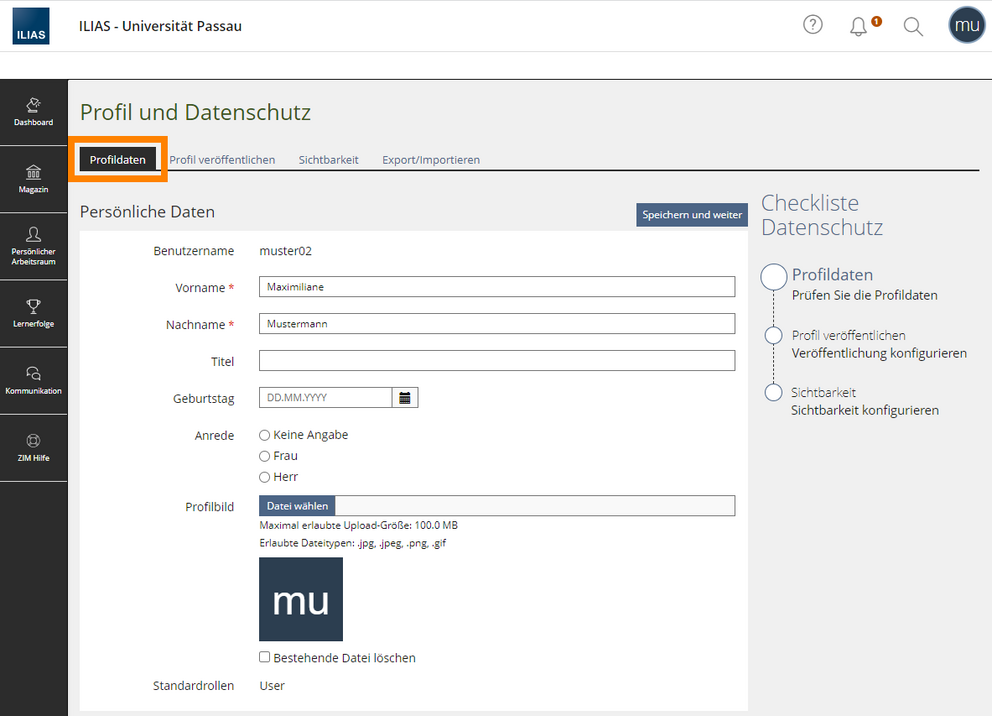
Task: Click the search magnifier icon
Action: [913, 26]
